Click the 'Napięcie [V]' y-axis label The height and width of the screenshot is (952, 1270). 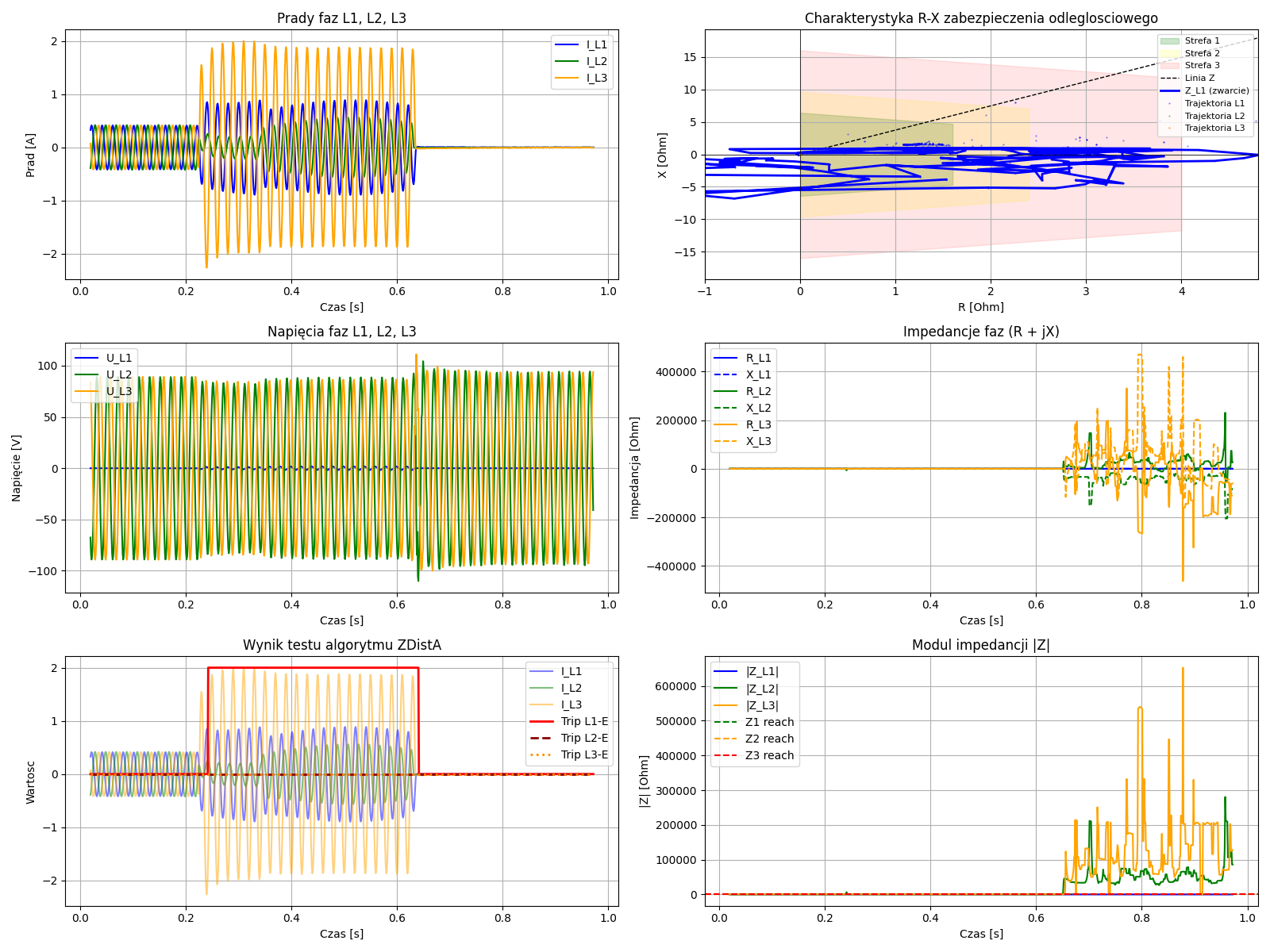(x=17, y=468)
